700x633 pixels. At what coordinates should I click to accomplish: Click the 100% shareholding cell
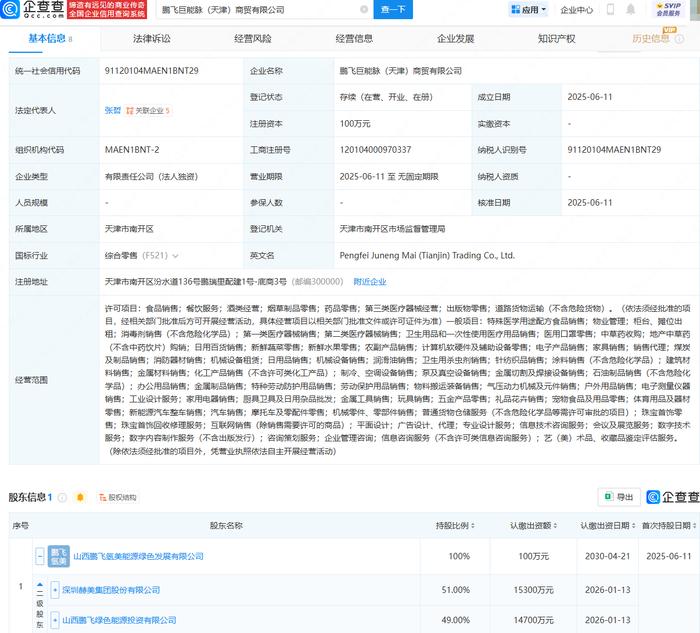point(459,556)
